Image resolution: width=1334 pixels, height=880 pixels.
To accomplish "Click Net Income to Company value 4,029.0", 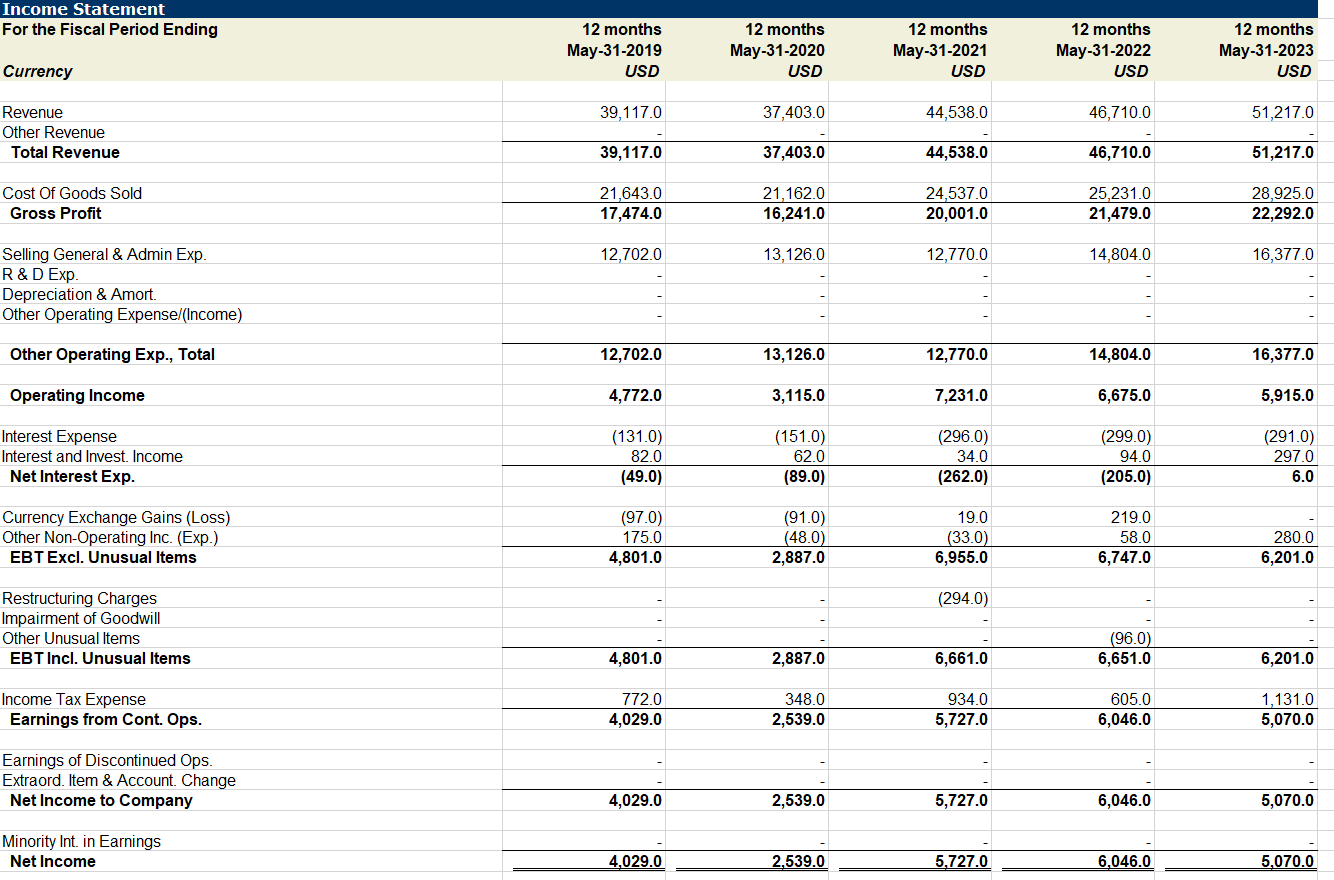I will point(630,800).
